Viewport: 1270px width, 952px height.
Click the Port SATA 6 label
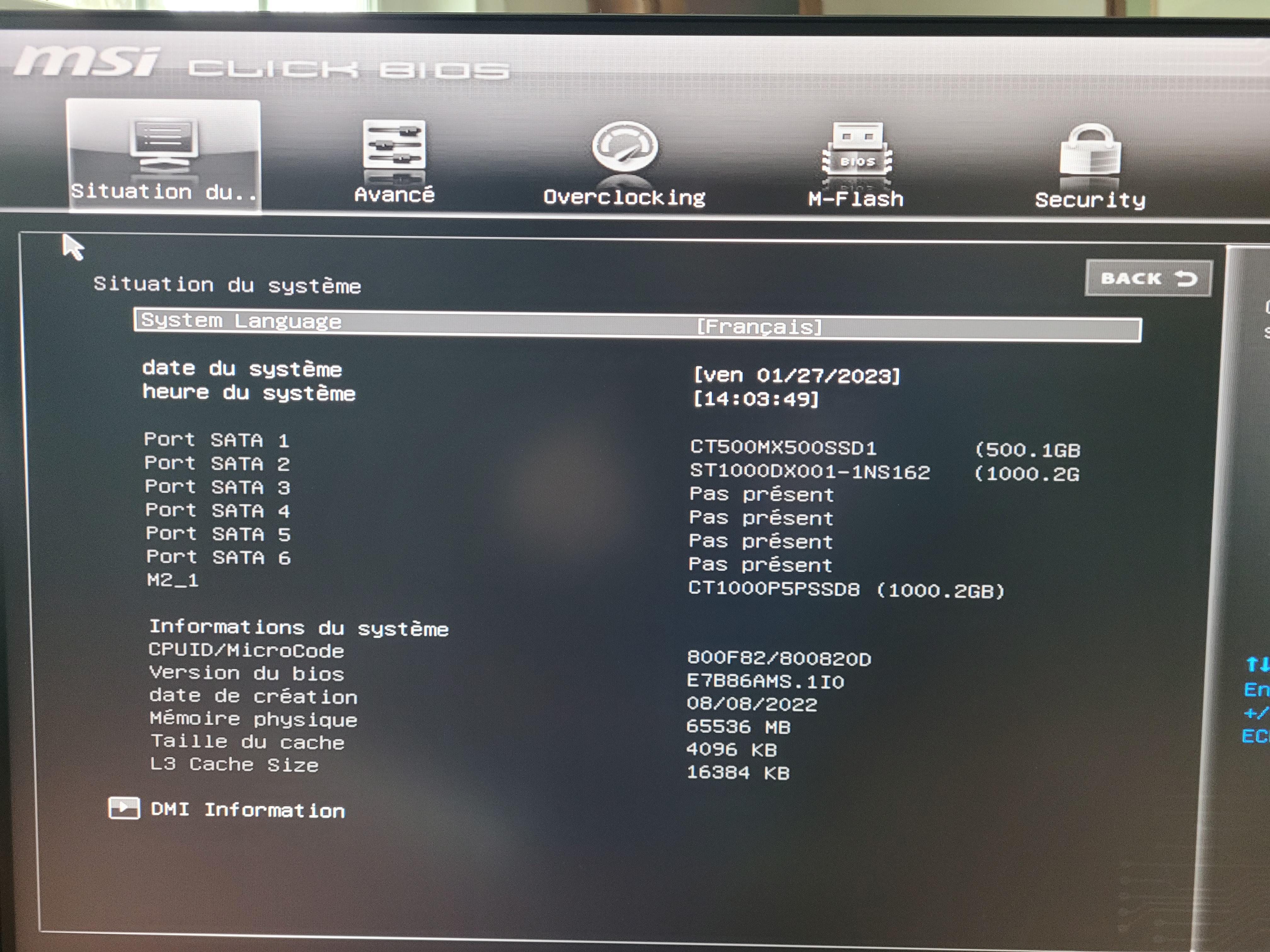[x=219, y=558]
